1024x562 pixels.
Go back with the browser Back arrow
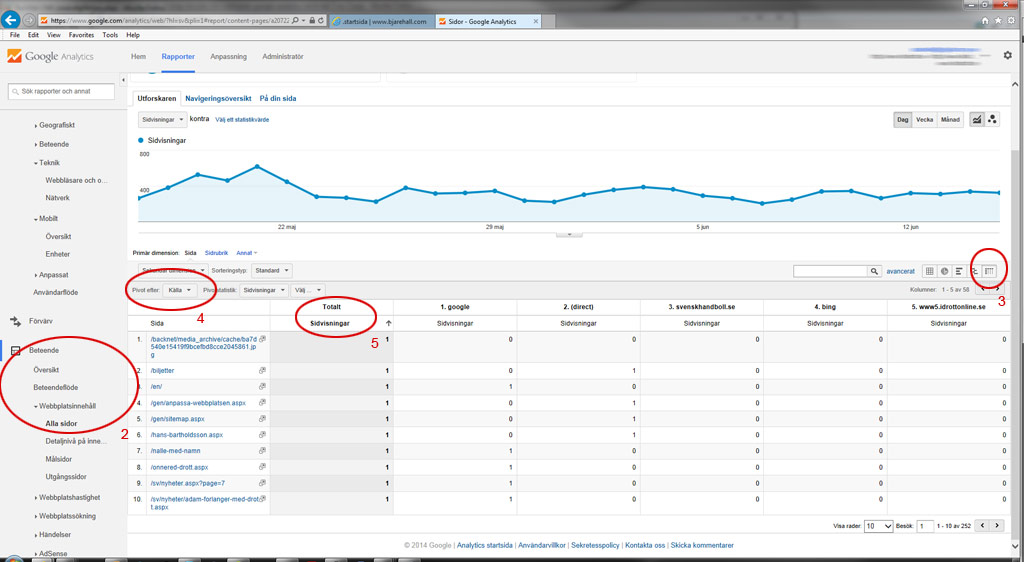pyautogui.click(x=10, y=20)
